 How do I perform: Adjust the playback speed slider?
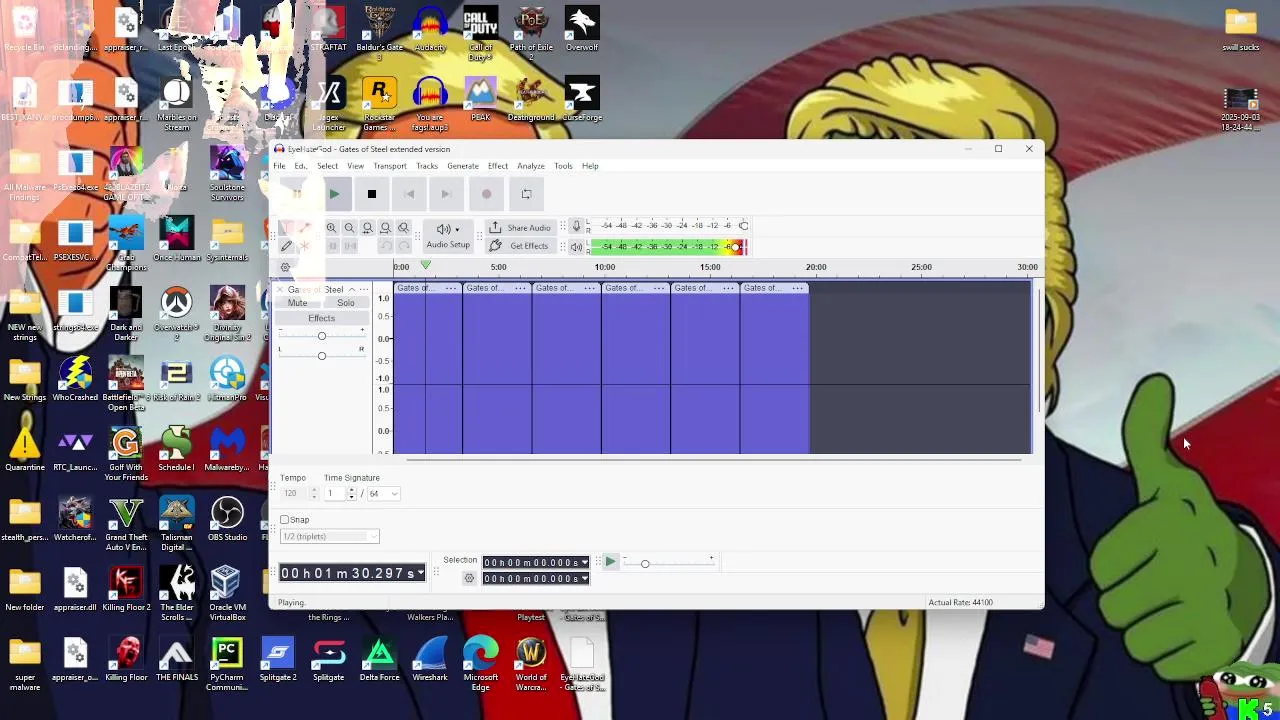pyautogui.click(x=645, y=564)
